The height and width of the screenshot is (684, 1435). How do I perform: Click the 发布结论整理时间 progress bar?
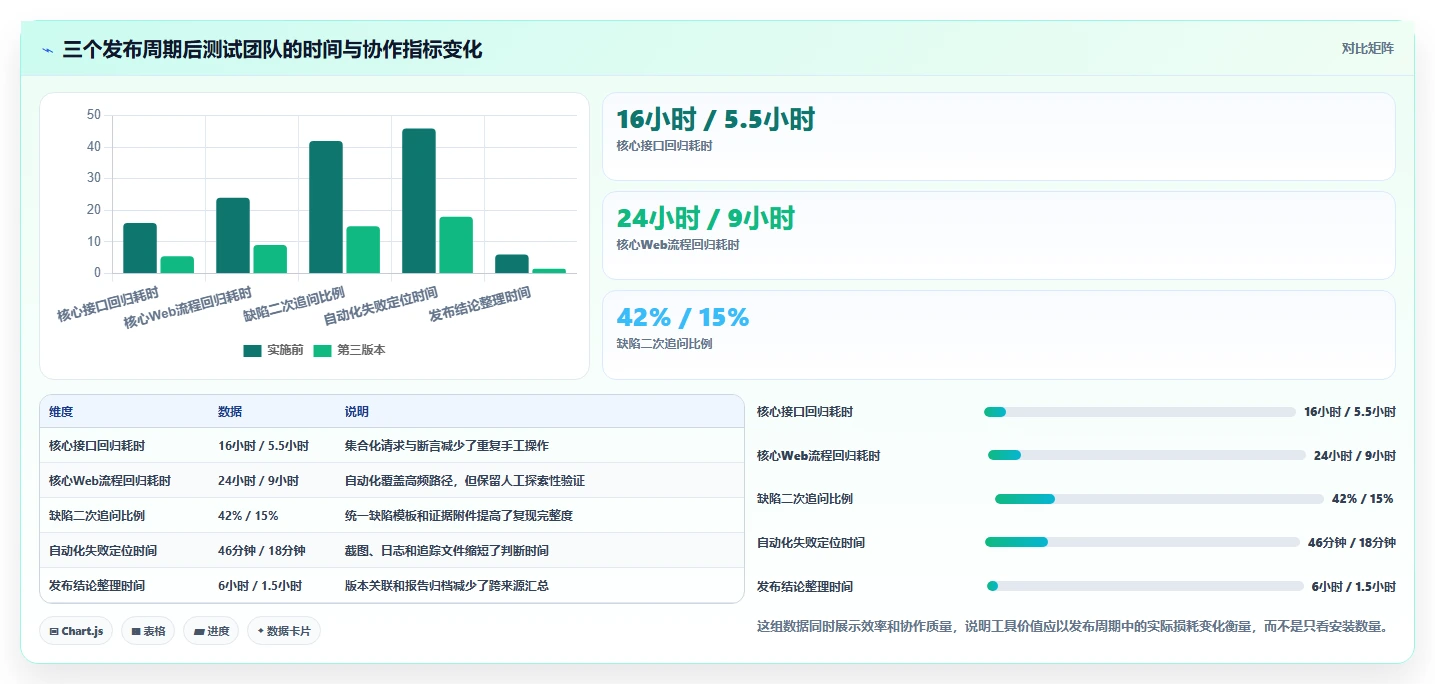pyautogui.click(x=1145, y=586)
